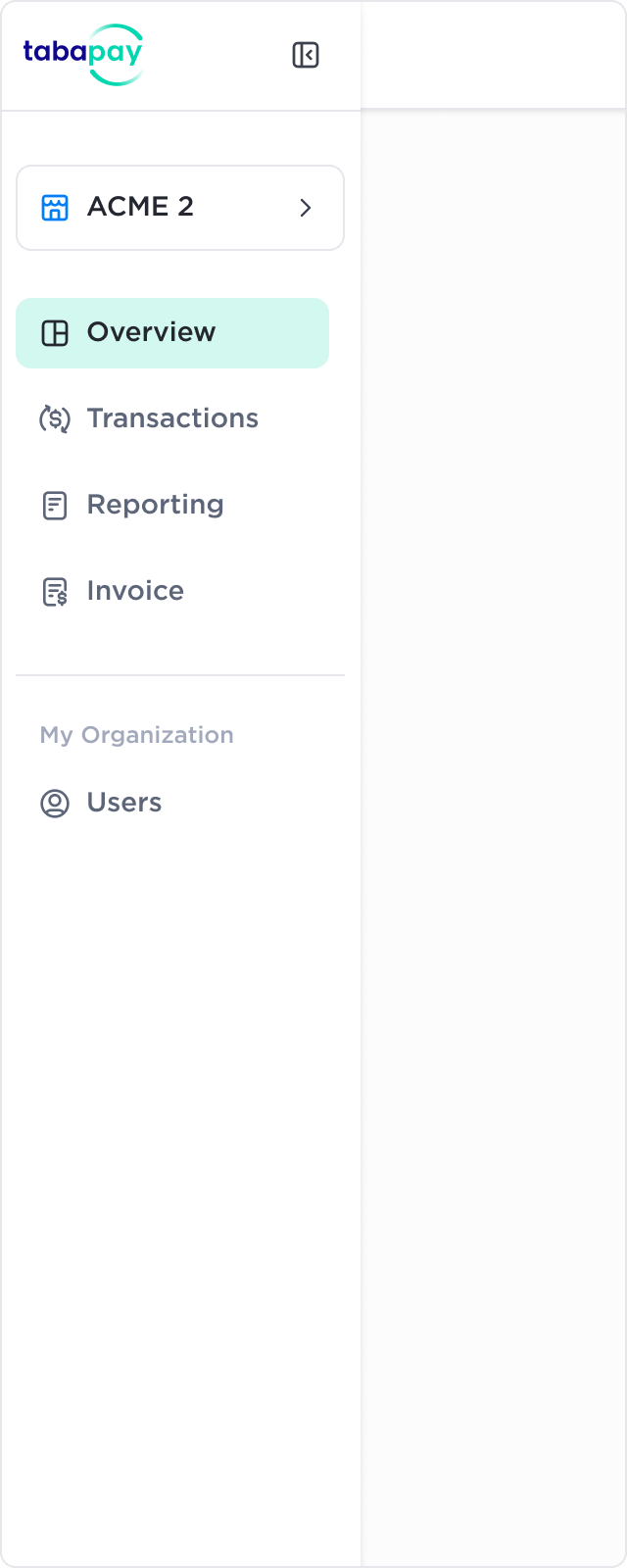Open the Invoice page label
Screen dimensions: 627x1568
click(135, 591)
